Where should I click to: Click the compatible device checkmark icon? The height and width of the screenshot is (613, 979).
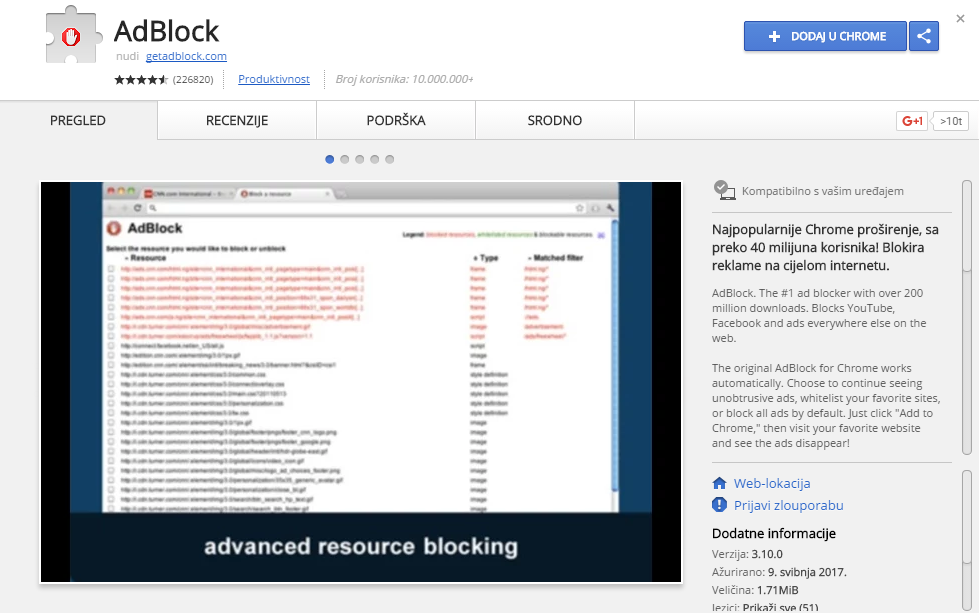724,190
